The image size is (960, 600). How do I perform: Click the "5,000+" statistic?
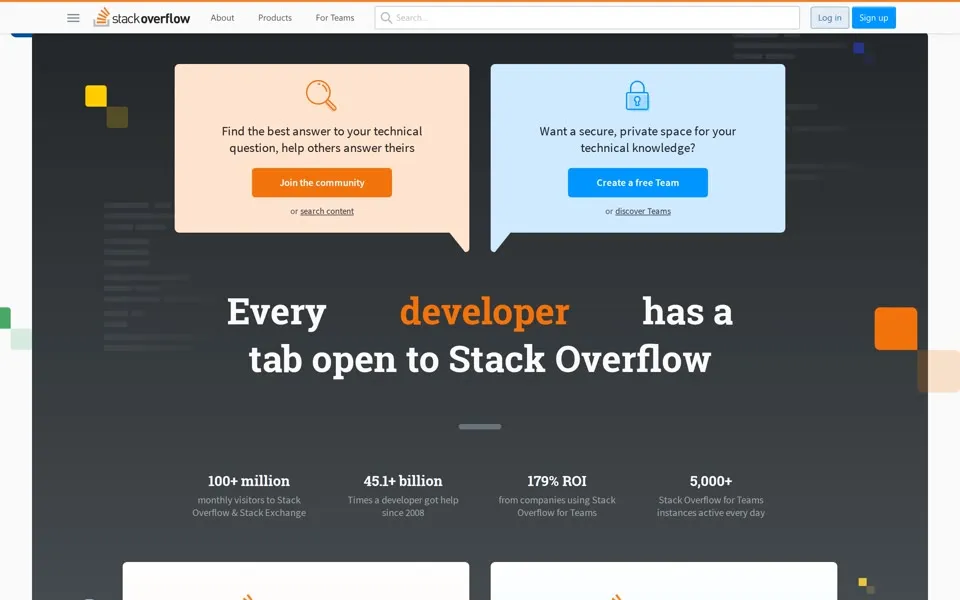point(711,481)
